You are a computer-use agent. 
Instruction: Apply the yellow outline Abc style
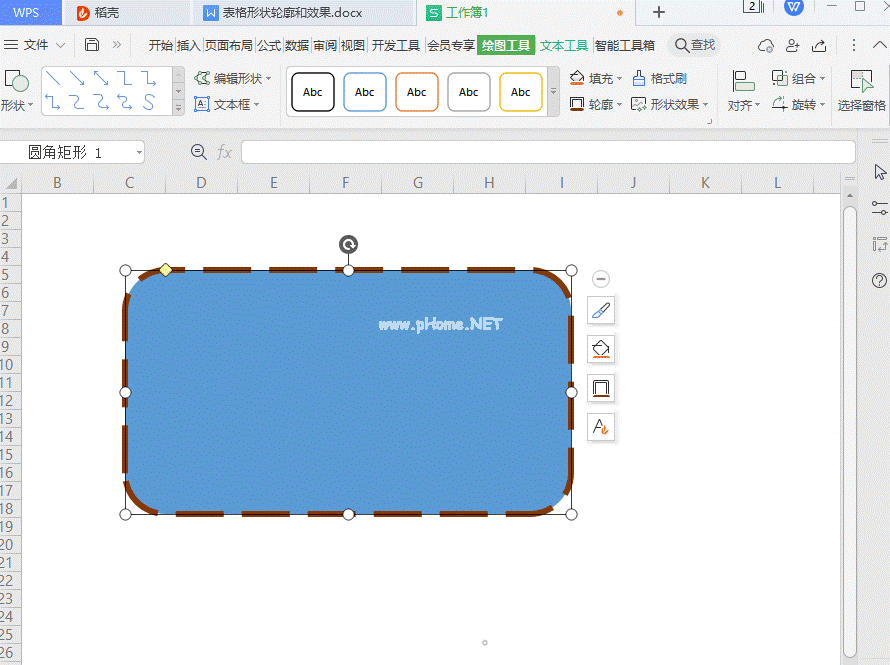(520, 91)
